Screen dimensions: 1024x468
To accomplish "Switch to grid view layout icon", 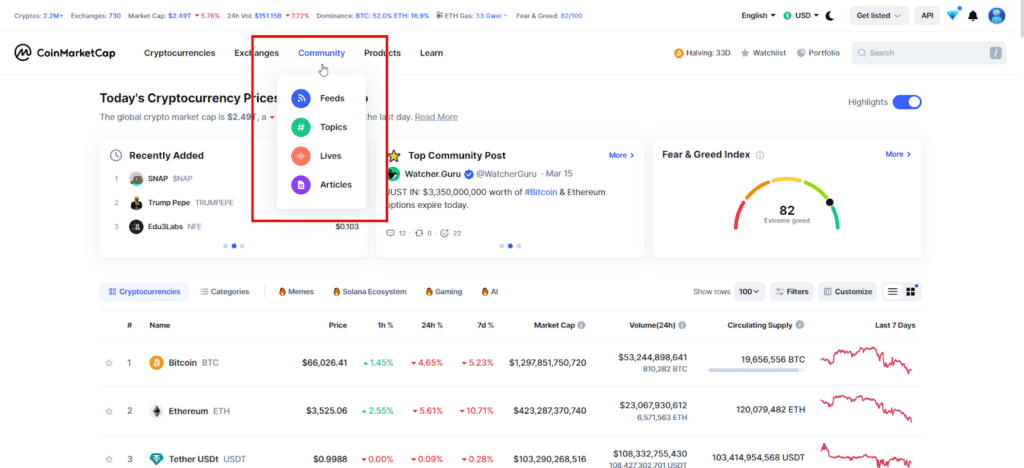I will [910, 292].
